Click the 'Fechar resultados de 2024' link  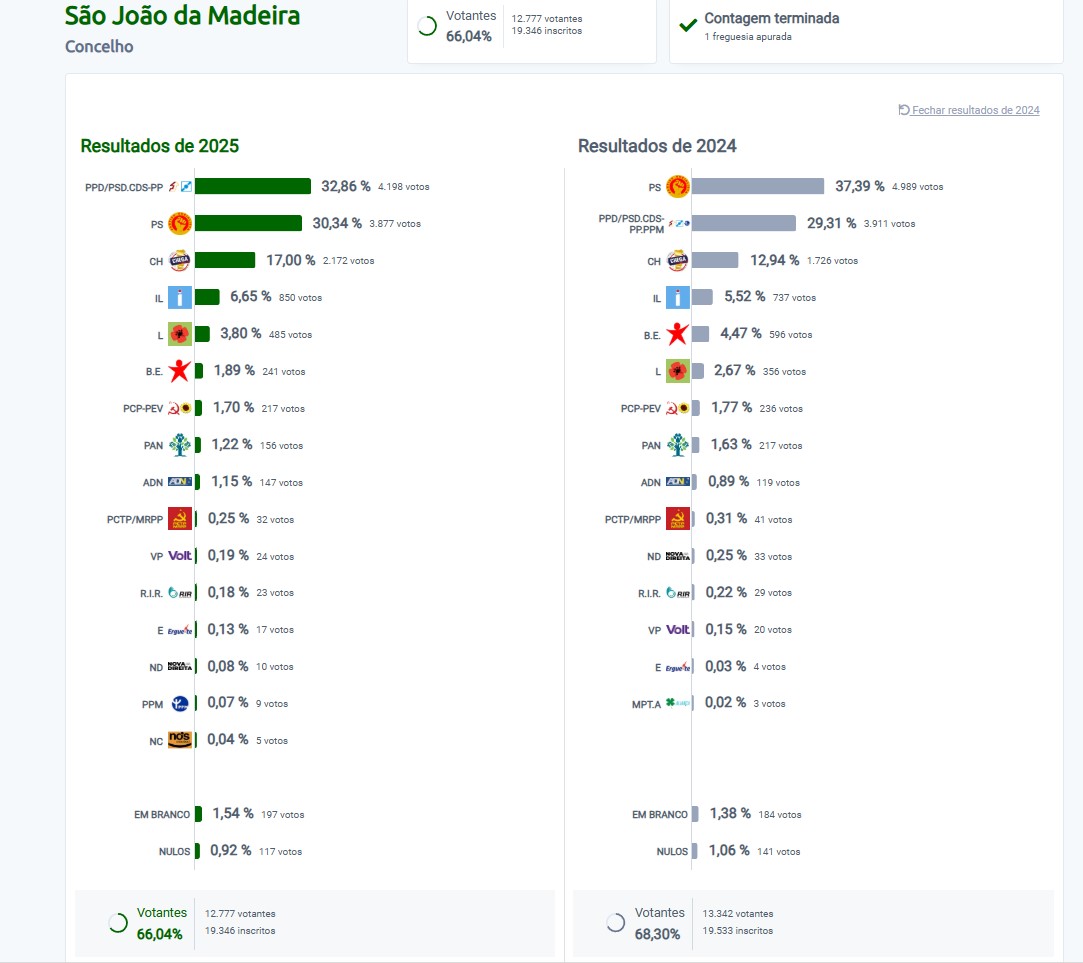[x=969, y=110]
